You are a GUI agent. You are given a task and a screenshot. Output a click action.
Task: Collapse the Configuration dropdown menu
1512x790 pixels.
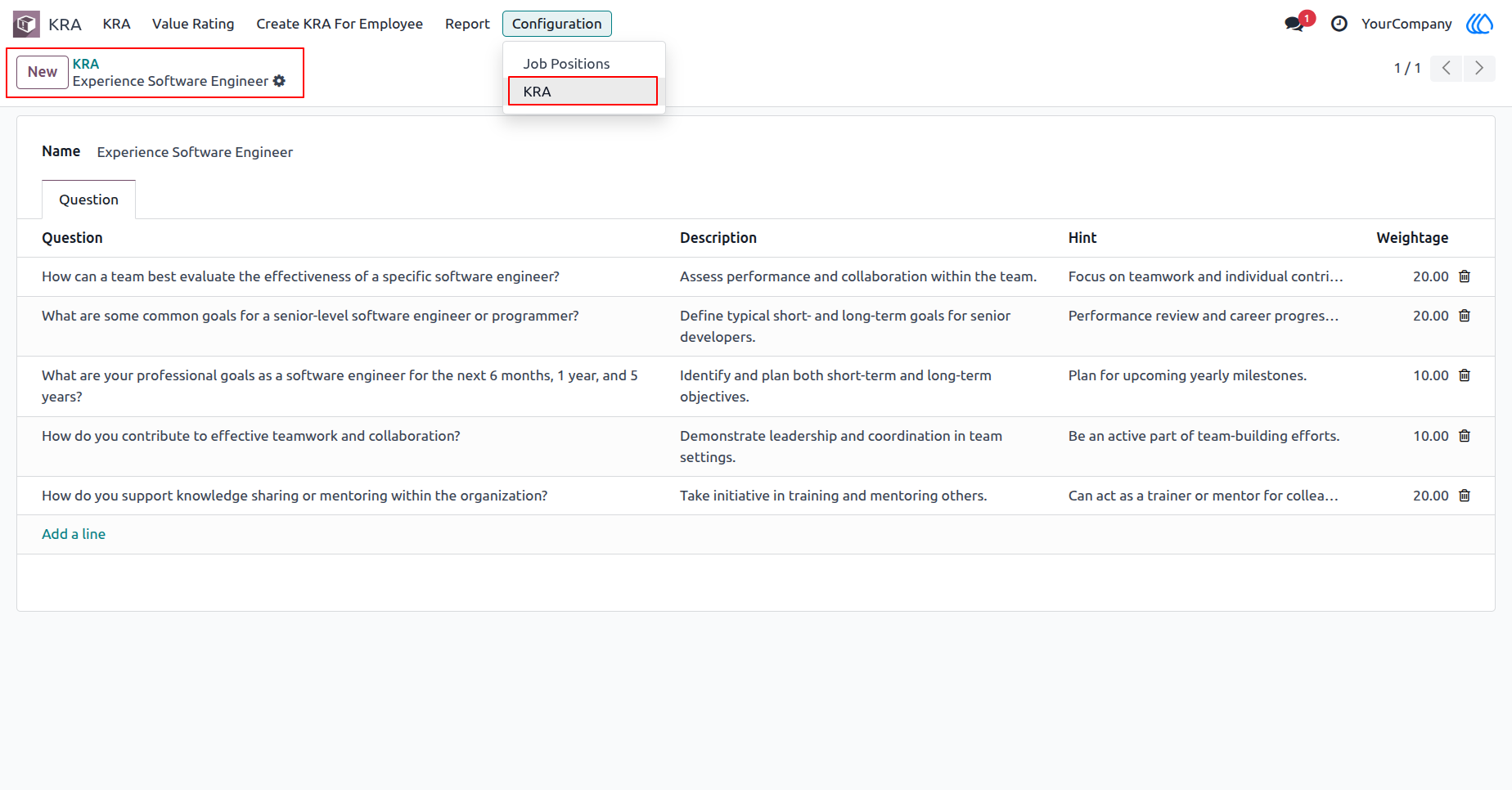[557, 24]
